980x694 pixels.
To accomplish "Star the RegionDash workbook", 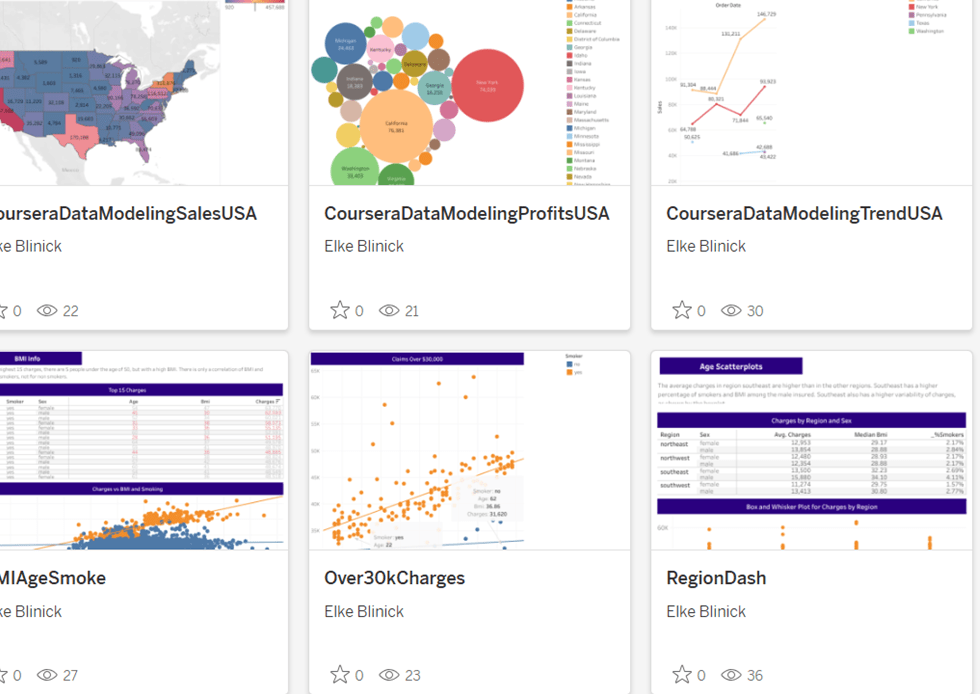I will tap(682, 675).
